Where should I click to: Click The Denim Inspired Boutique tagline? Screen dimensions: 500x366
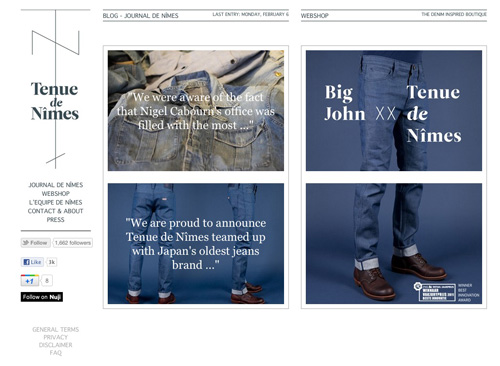click(x=454, y=14)
